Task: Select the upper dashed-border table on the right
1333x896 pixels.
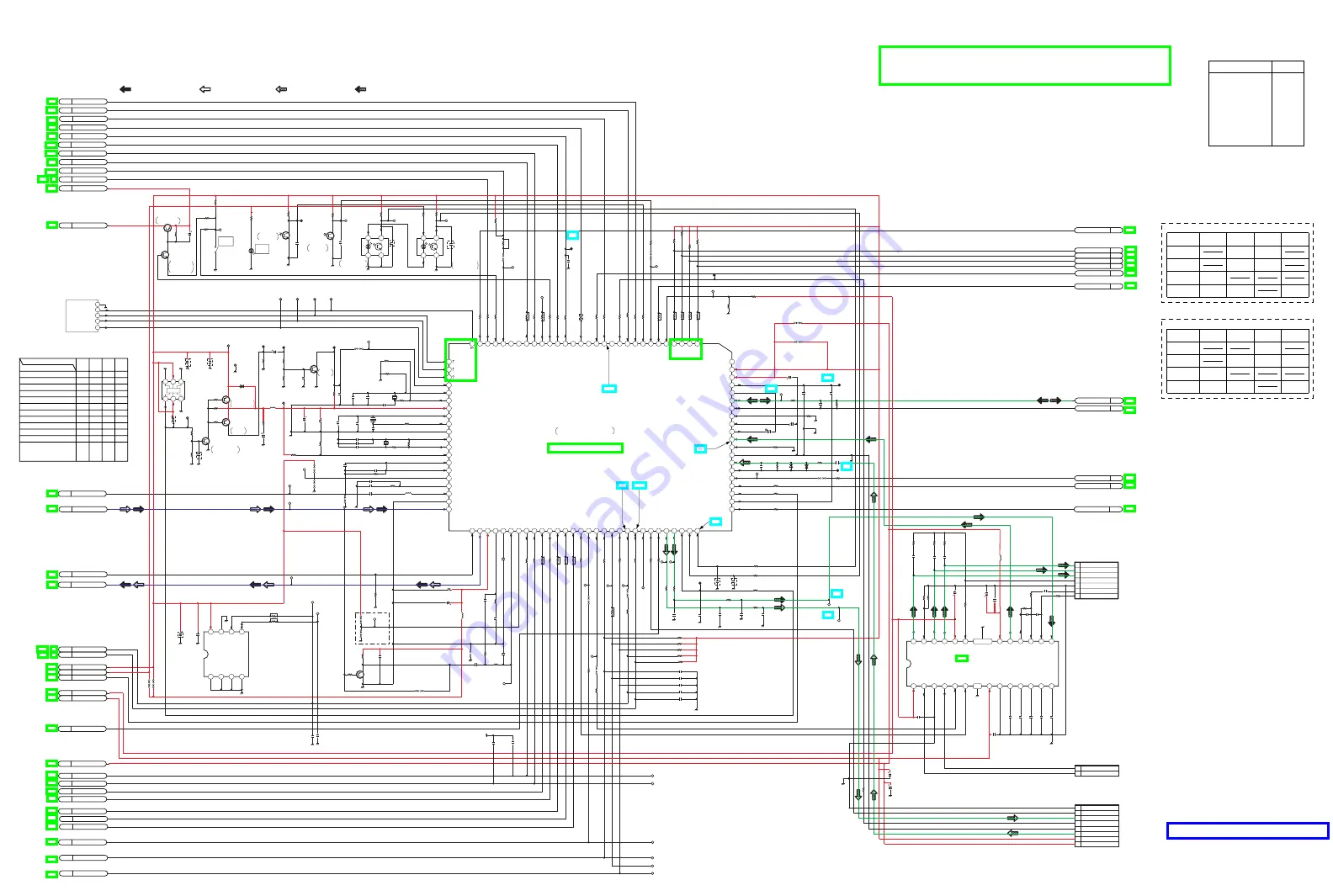Action: click(1237, 262)
